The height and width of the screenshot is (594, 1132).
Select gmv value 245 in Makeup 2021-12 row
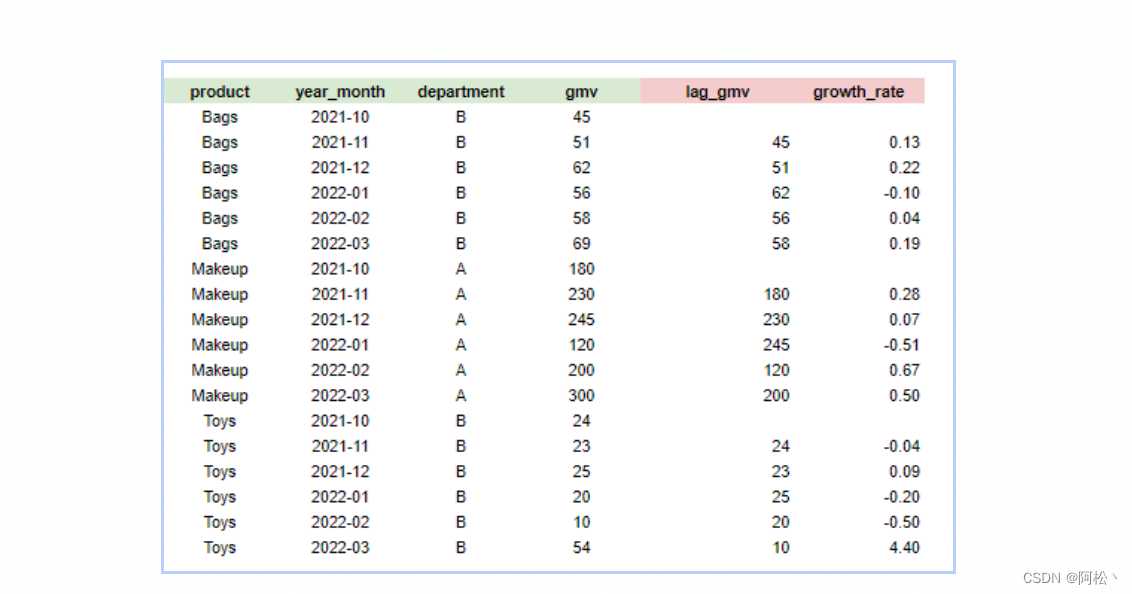[581, 320]
